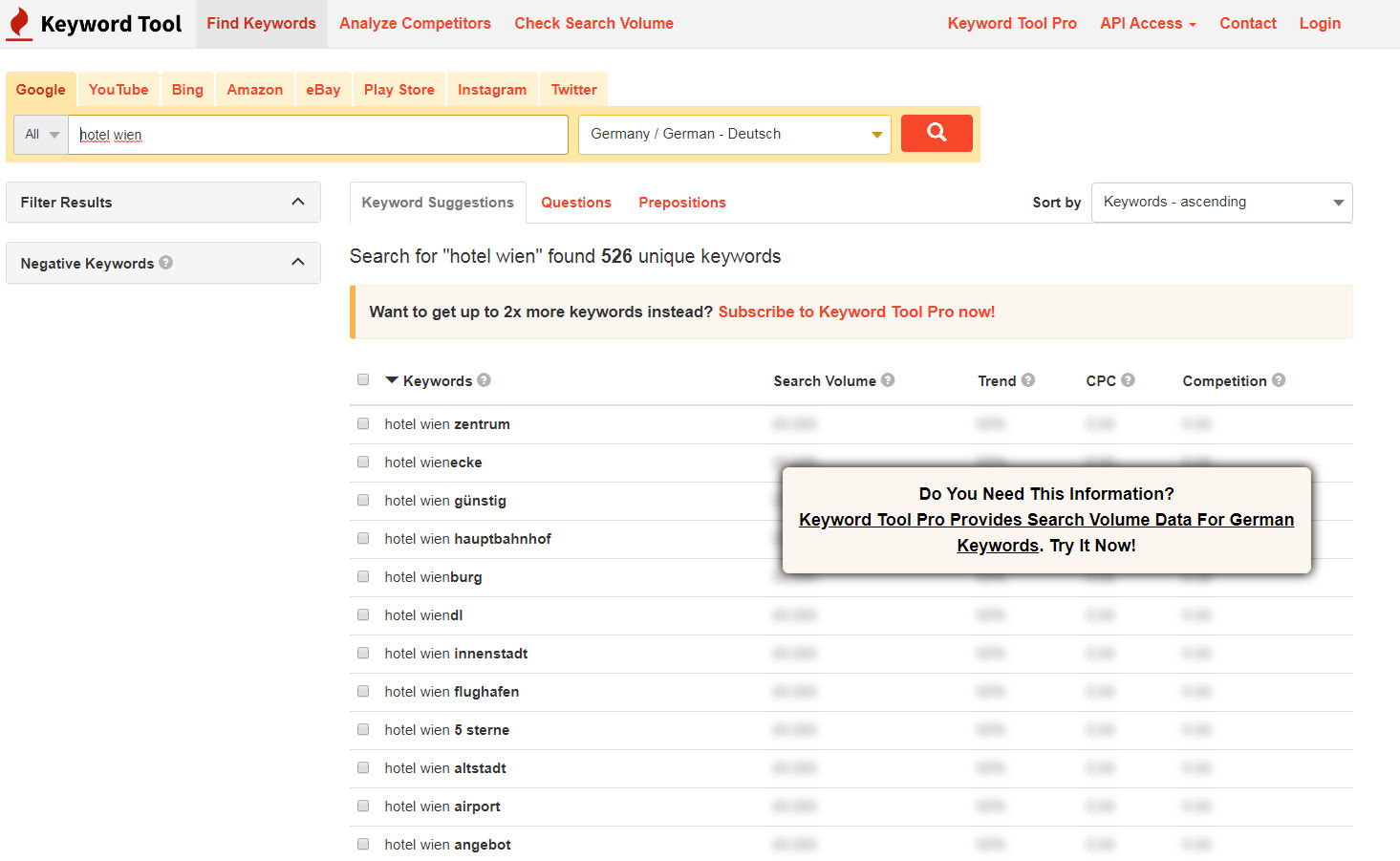Tick the hotel wien günstig checkbox
The width and height of the screenshot is (1400, 861).
(363, 500)
